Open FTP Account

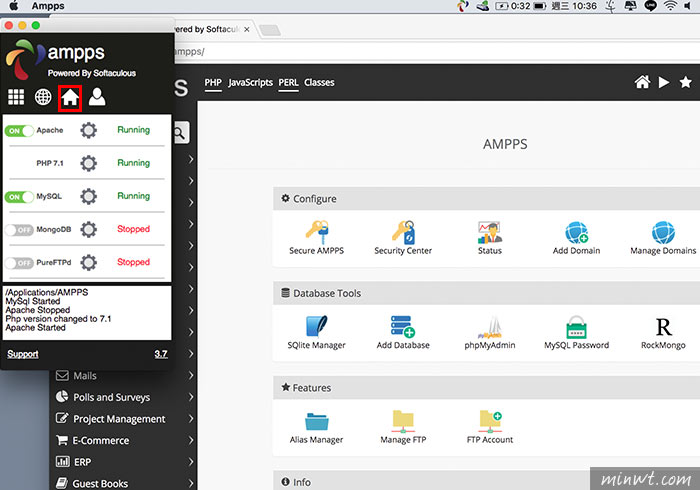tap(490, 427)
